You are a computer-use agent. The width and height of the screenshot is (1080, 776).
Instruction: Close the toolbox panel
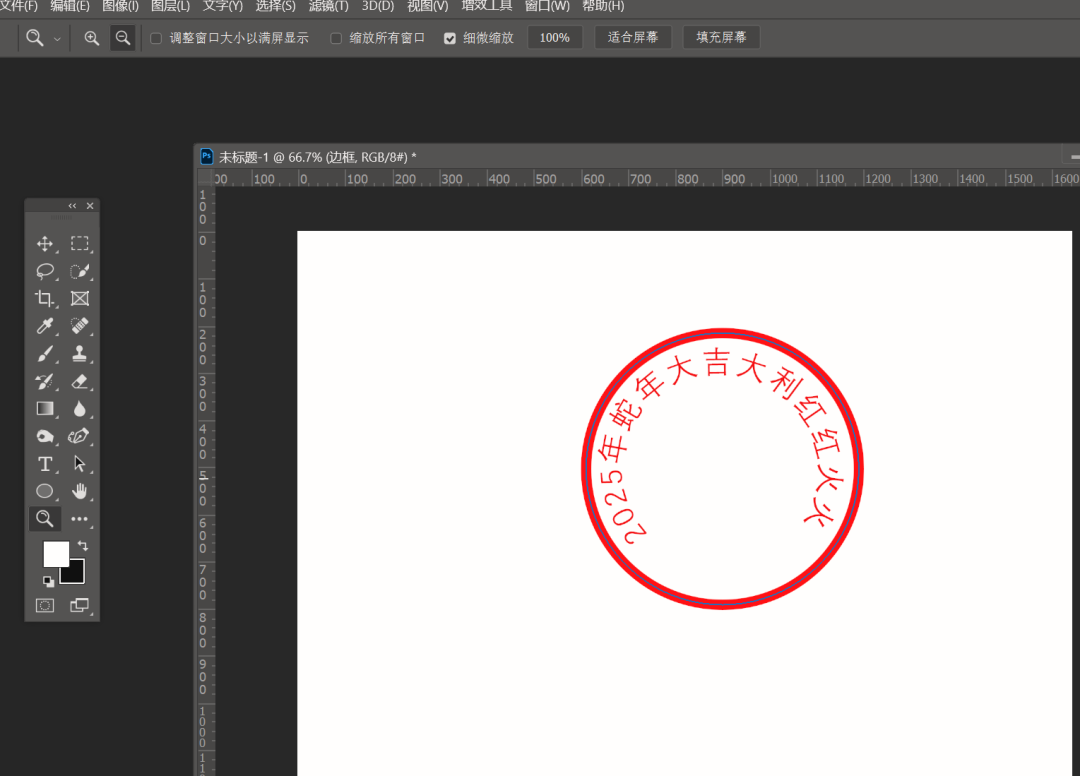tap(90, 206)
